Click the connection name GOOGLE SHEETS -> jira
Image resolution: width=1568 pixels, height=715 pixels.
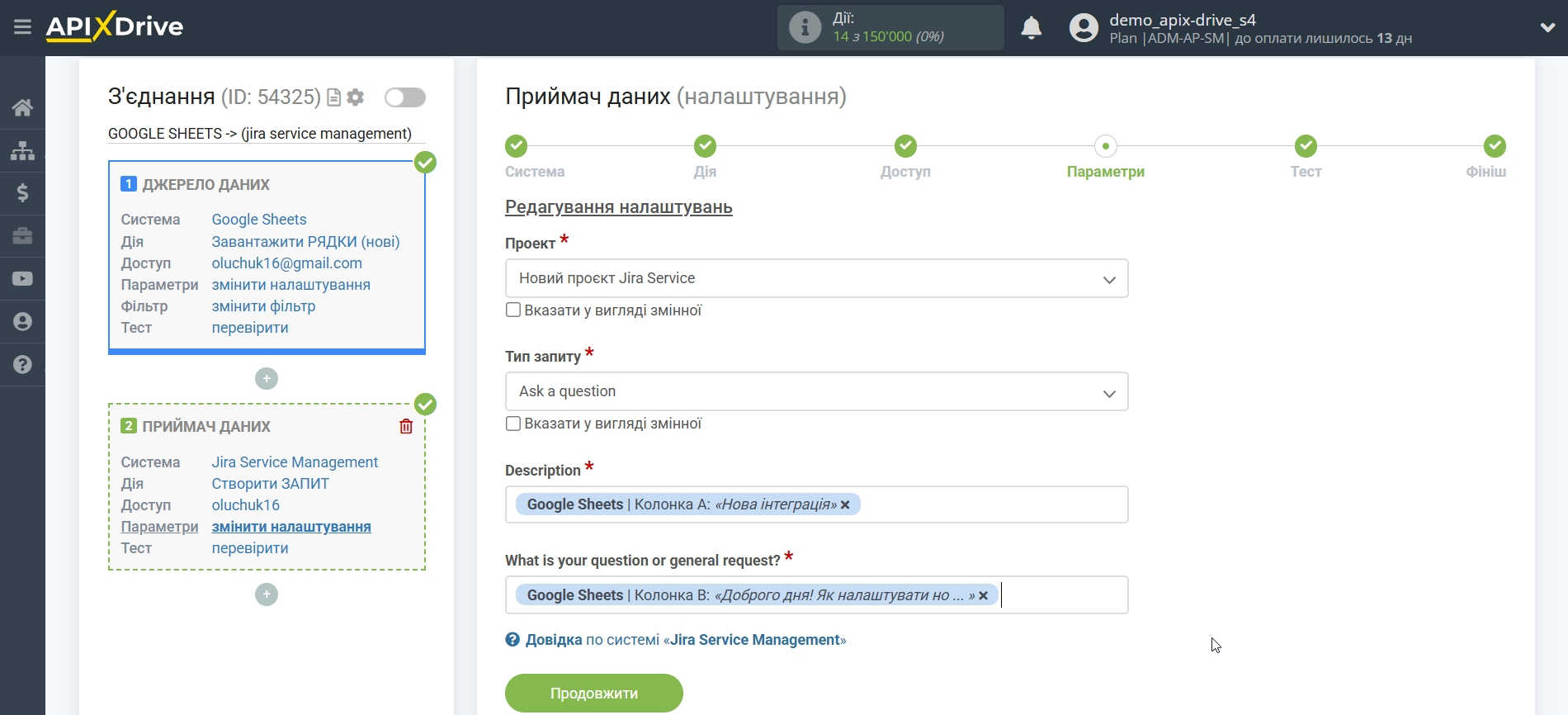coord(260,134)
